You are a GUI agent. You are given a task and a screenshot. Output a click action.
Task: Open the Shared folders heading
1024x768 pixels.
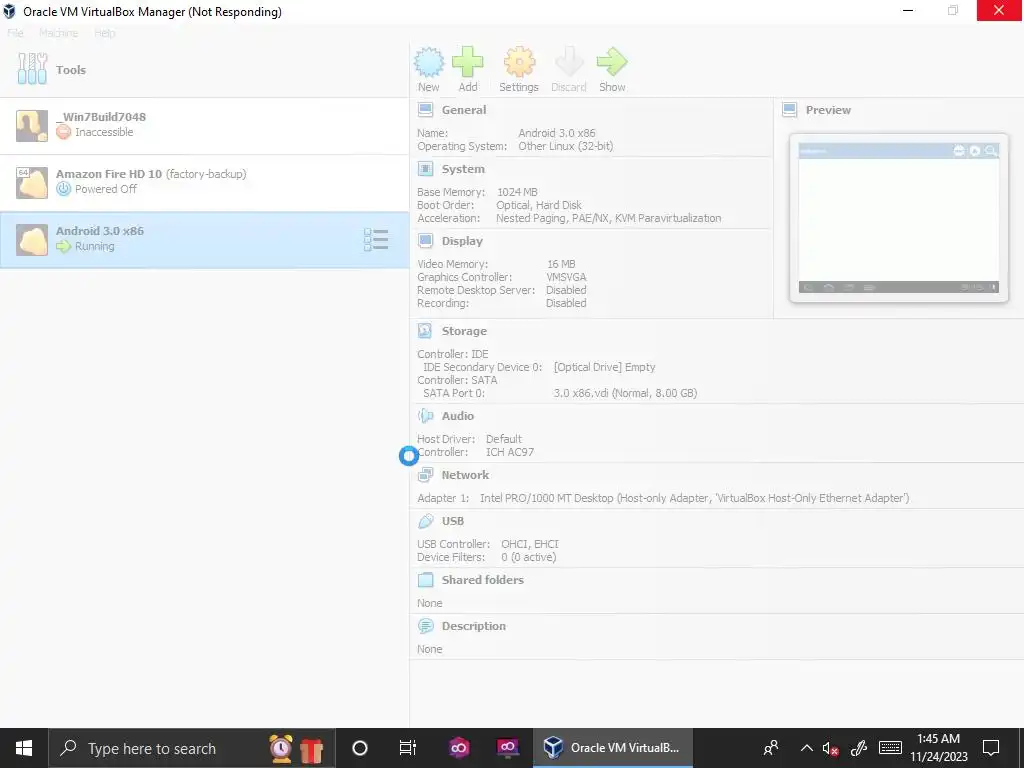483,580
